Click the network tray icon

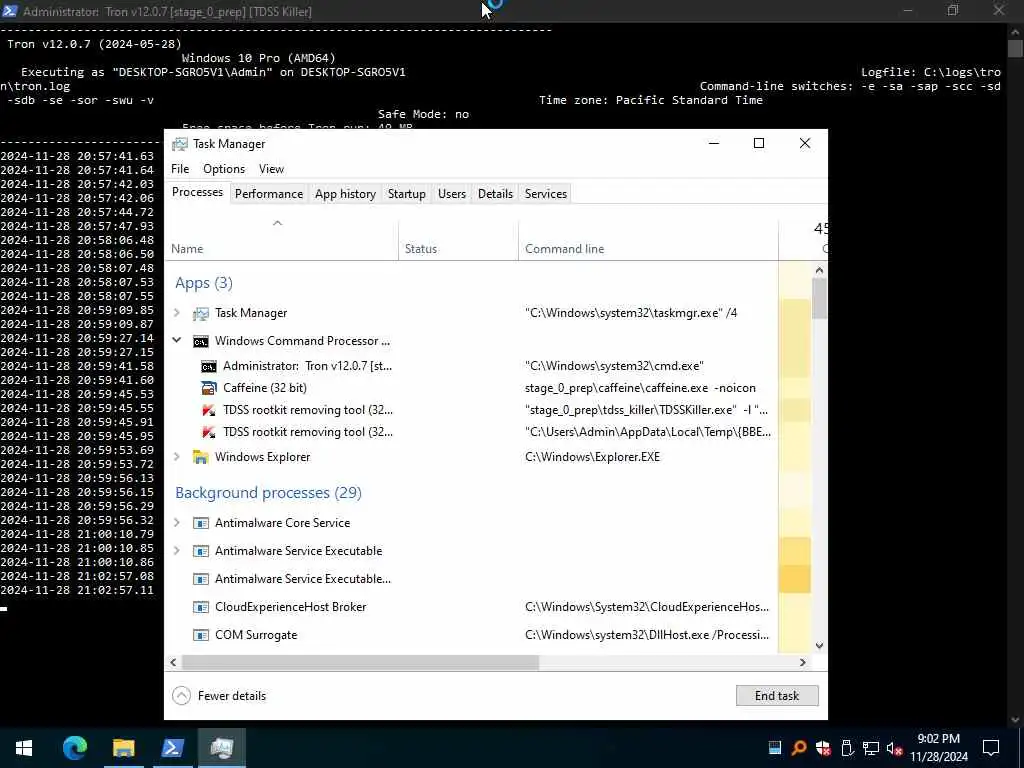coord(871,748)
